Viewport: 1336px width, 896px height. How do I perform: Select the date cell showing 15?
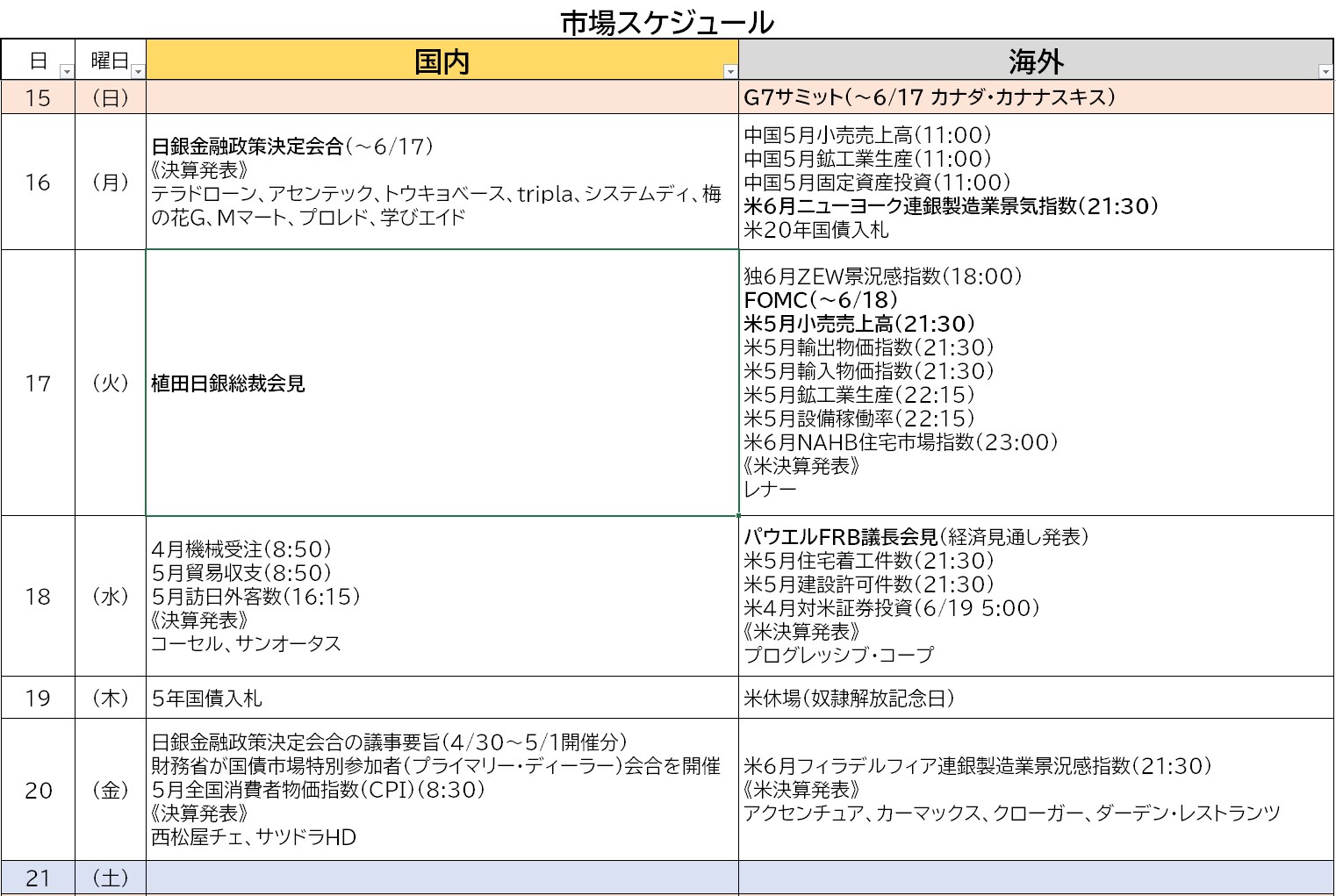coord(38,97)
